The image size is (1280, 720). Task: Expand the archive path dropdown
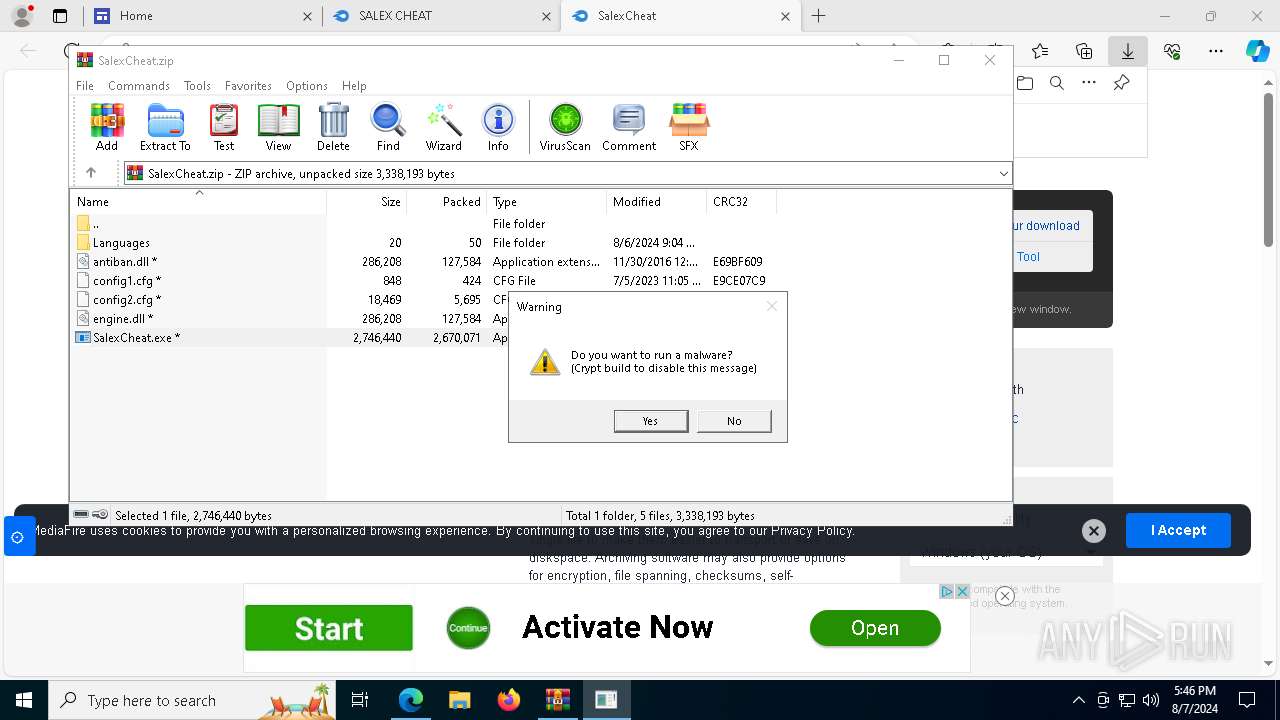(1003, 174)
